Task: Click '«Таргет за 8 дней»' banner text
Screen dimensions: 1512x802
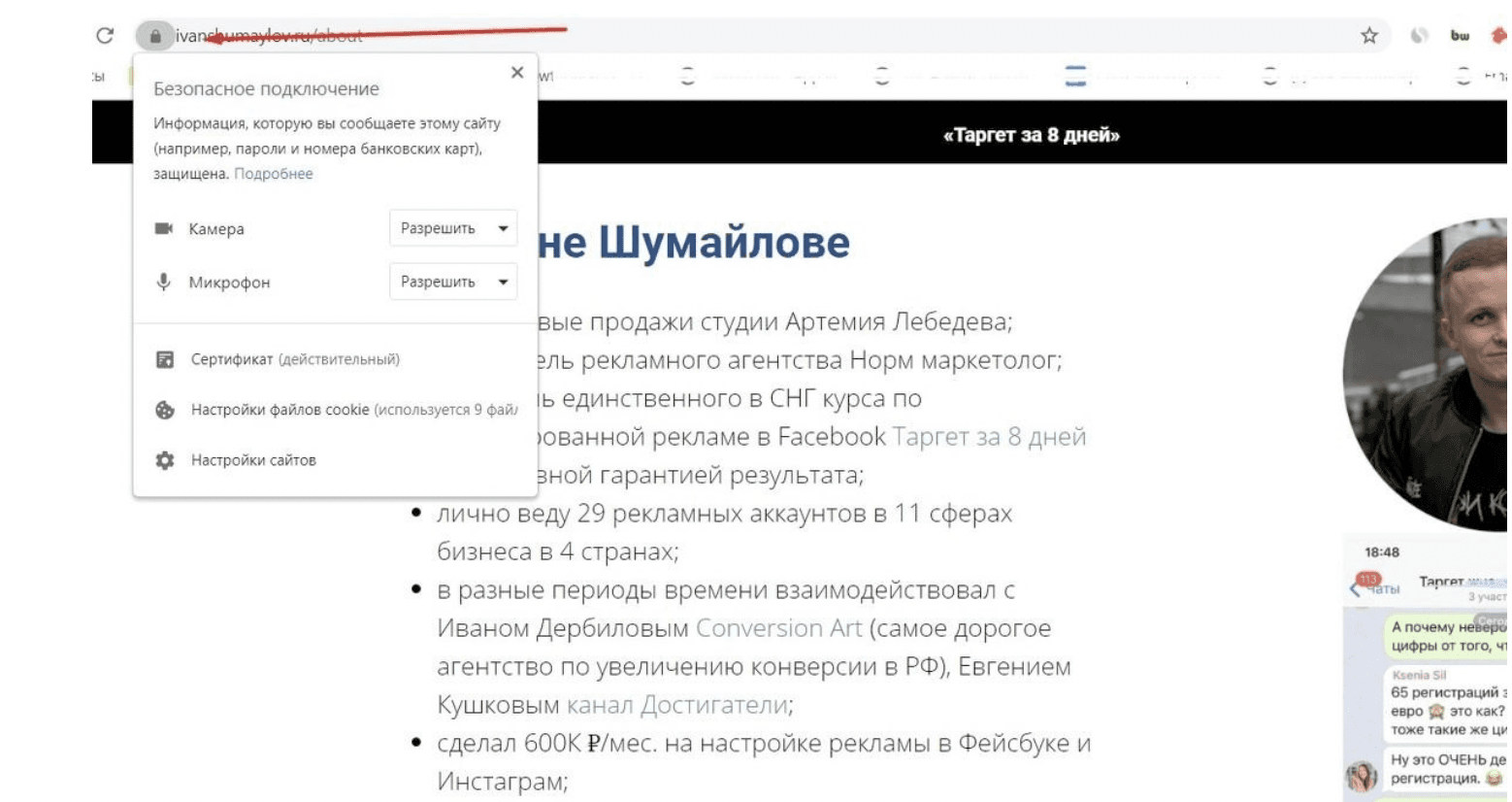Action: pos(1031,135)
